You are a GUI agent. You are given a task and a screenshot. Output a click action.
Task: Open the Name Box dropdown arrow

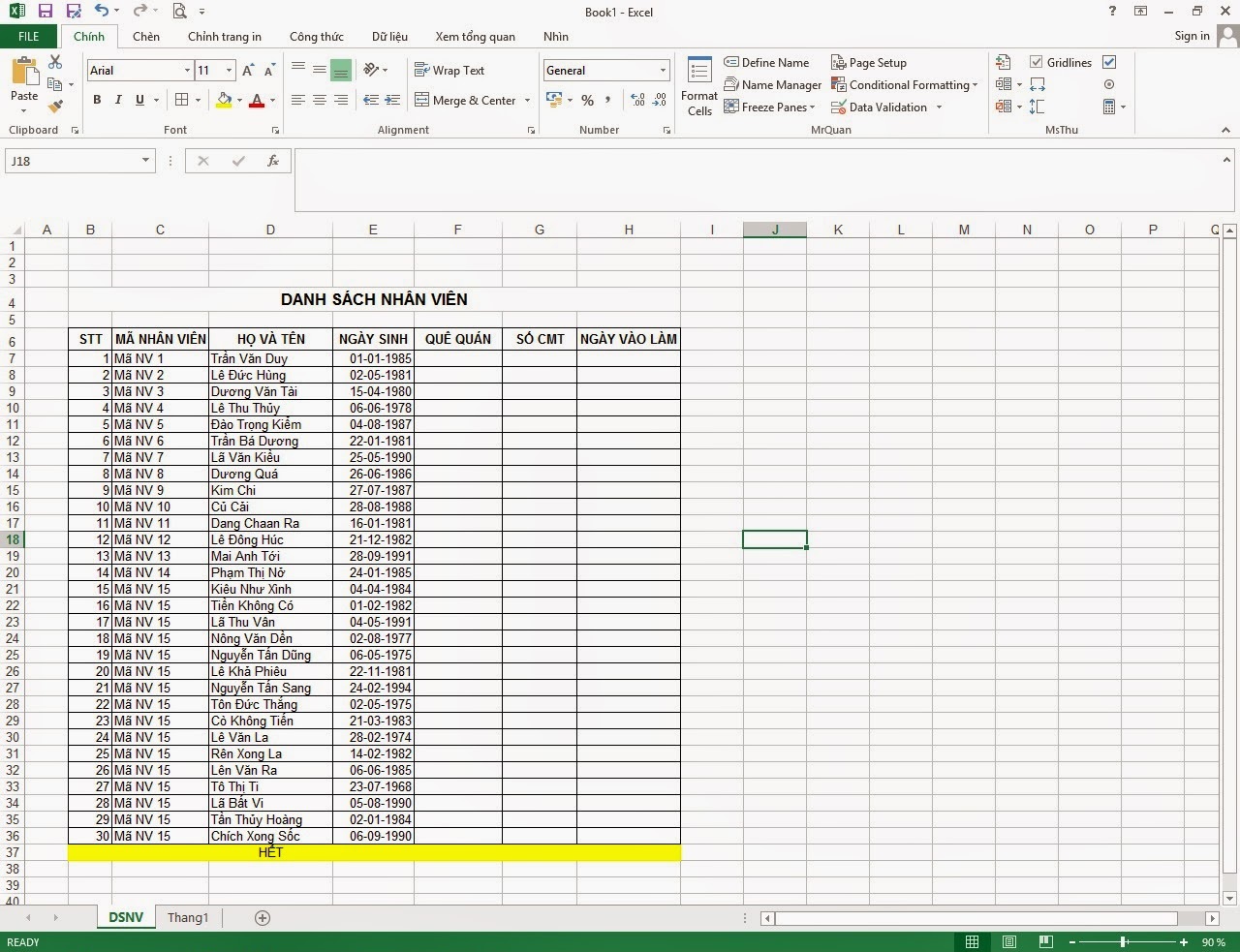[145, 161]
